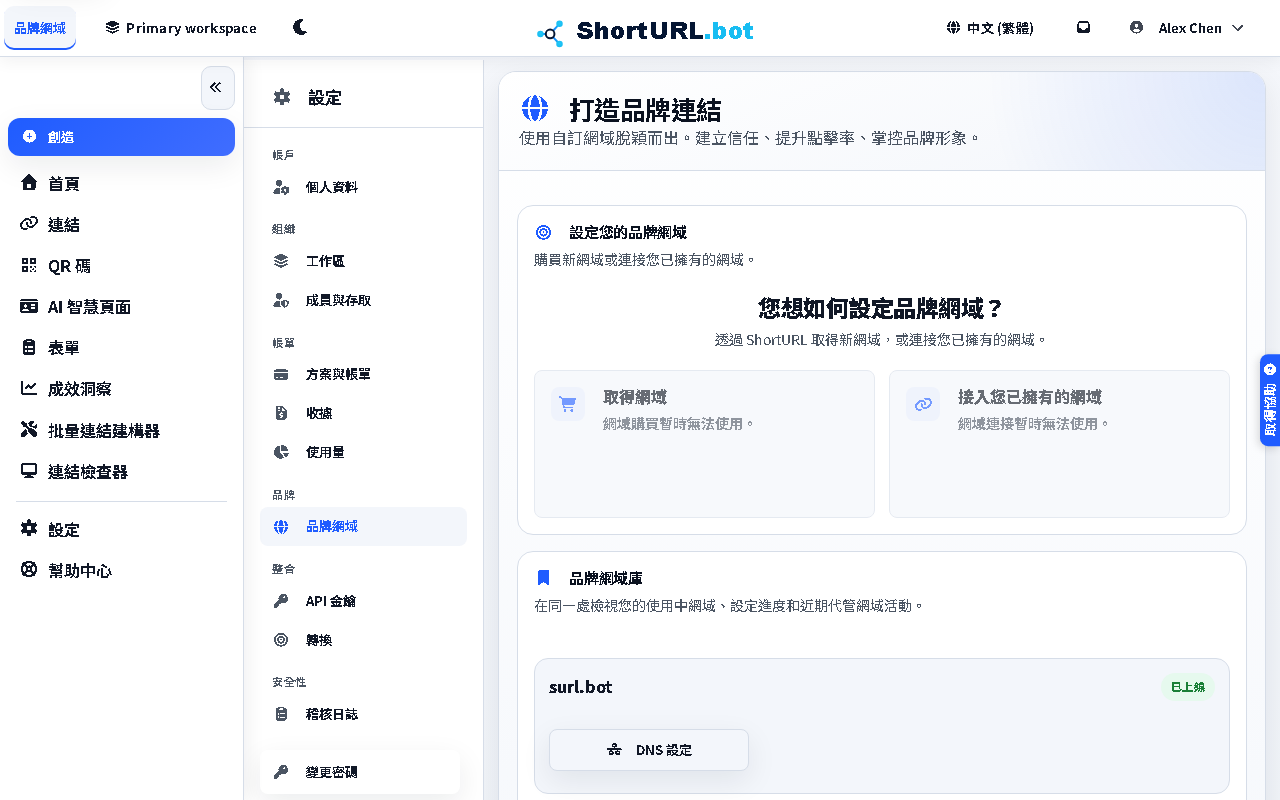Click the key icon beside API 金鑰
1280x800 pixels.
[281, 601]
